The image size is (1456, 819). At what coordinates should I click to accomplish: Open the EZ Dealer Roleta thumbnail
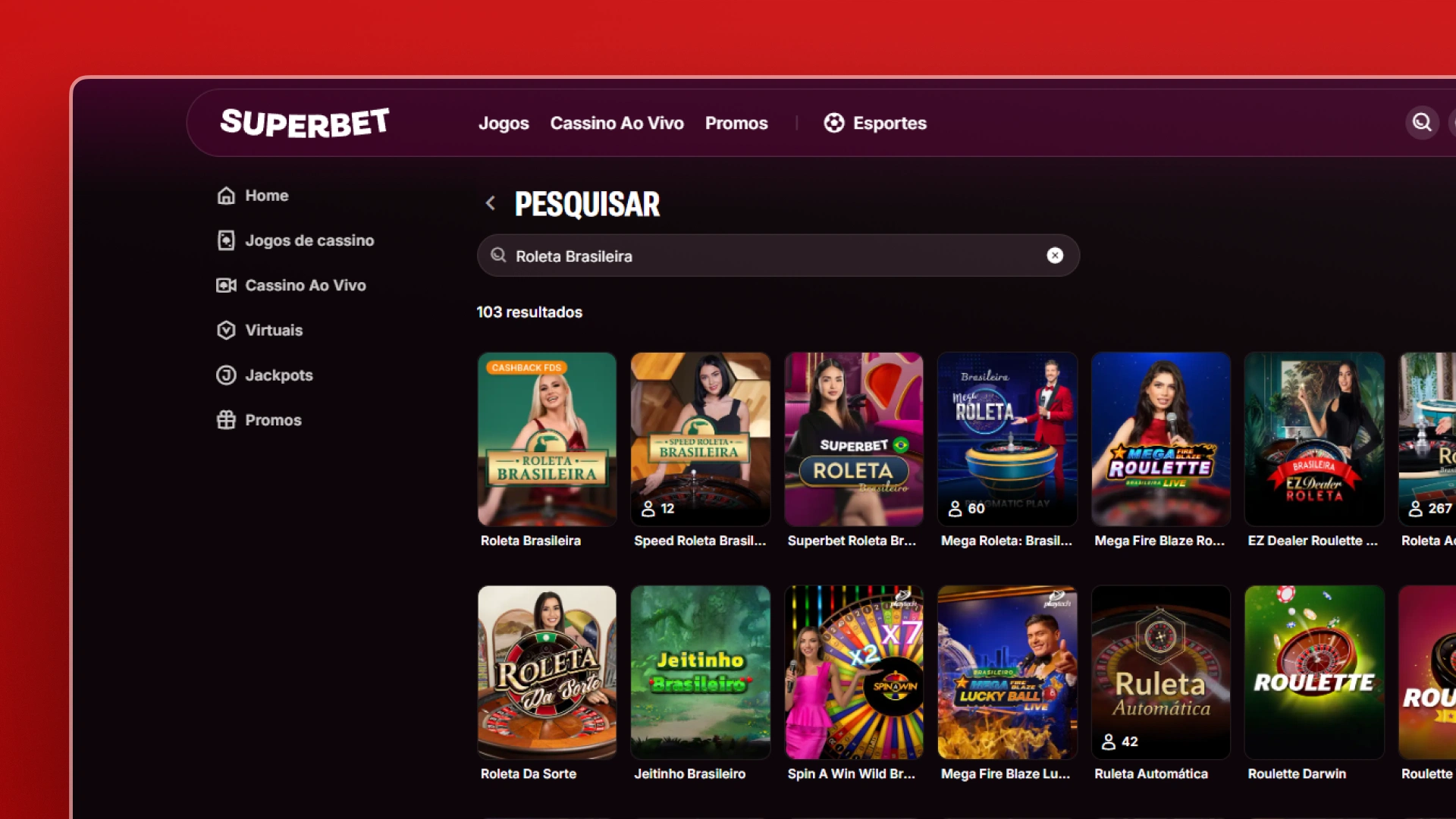[x=1314, y=439]
